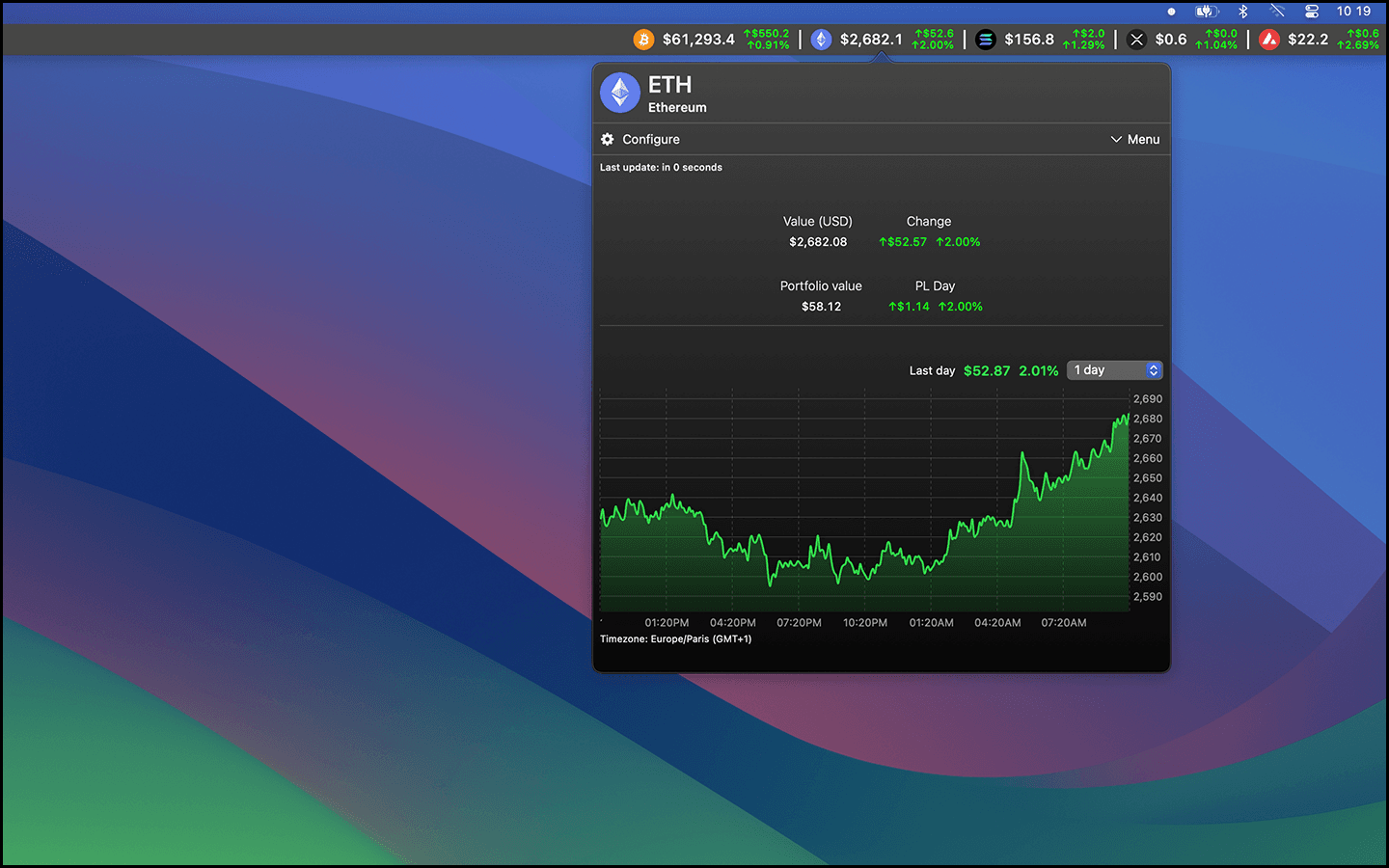Open the Solana ticker icon

[985, 40]
